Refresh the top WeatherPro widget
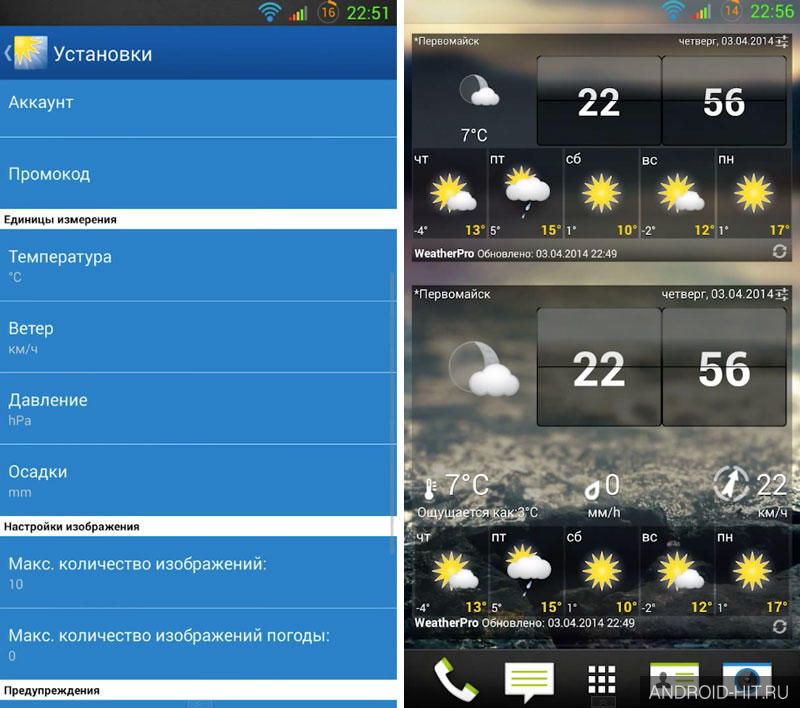800x708 pixels. 779,251
